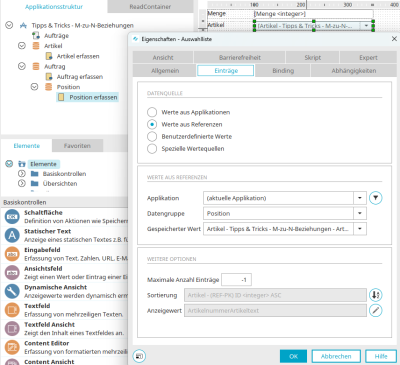
Task: Close the Eigenschaften - Auswahlliste dialog
Action: (394, 39)
